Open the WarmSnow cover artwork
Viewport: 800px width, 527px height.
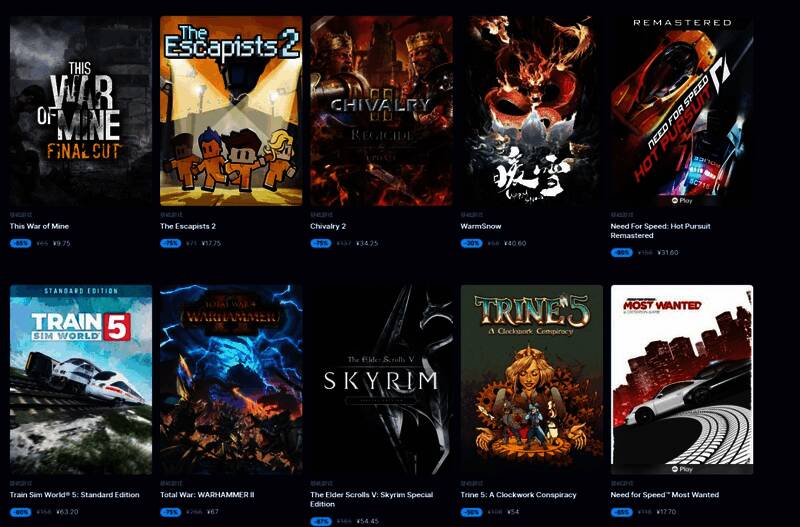(x=532, y=111)
